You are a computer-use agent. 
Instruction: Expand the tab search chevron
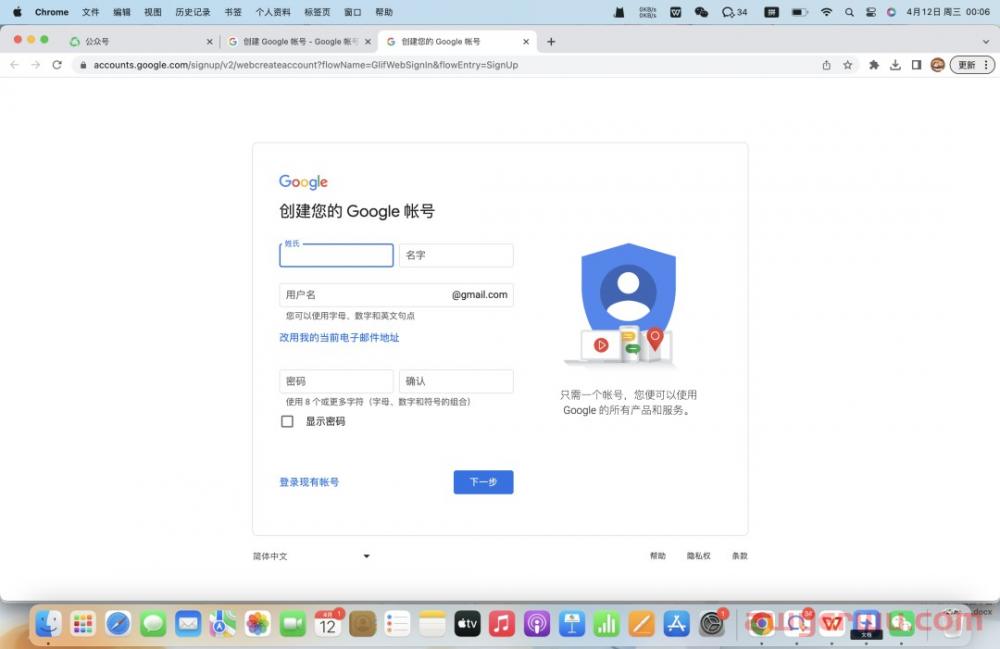click(x=986, y=41)
